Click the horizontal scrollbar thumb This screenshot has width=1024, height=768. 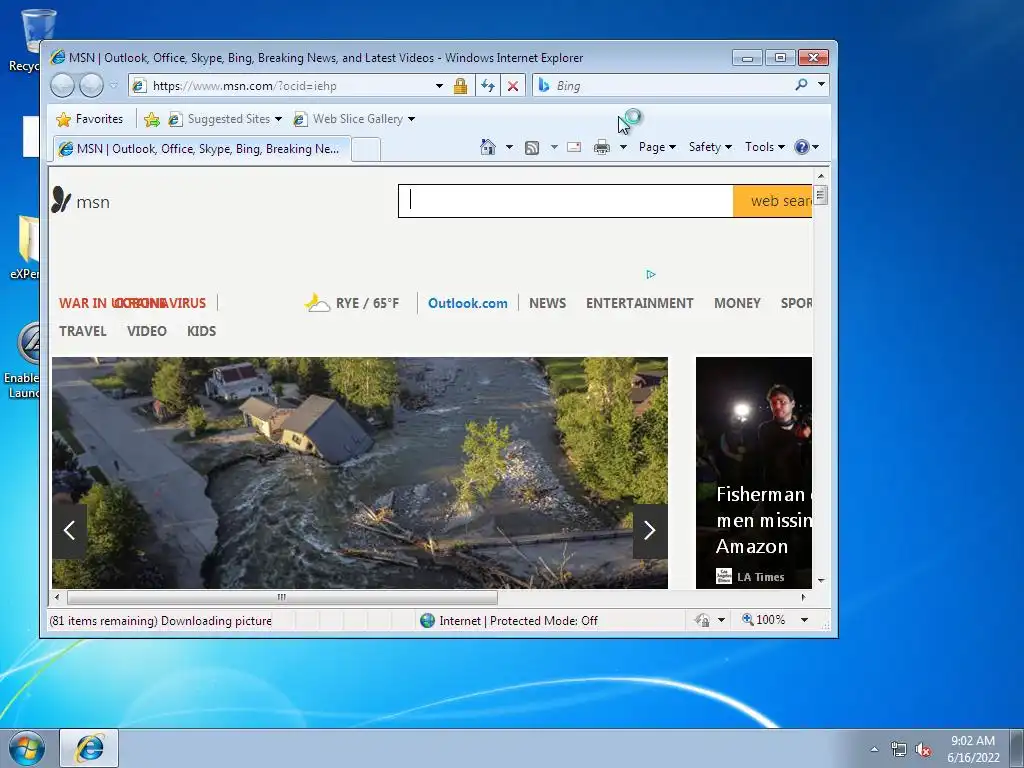coord(282,597)
